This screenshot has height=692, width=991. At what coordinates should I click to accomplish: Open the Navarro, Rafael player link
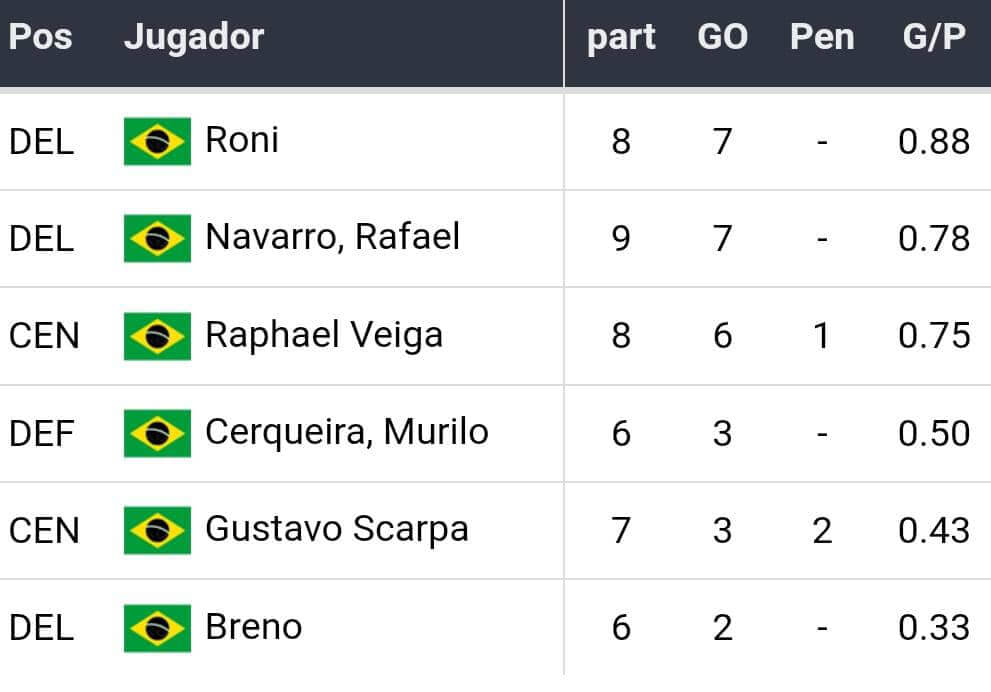pyautogui.click(x=332, y=237)
